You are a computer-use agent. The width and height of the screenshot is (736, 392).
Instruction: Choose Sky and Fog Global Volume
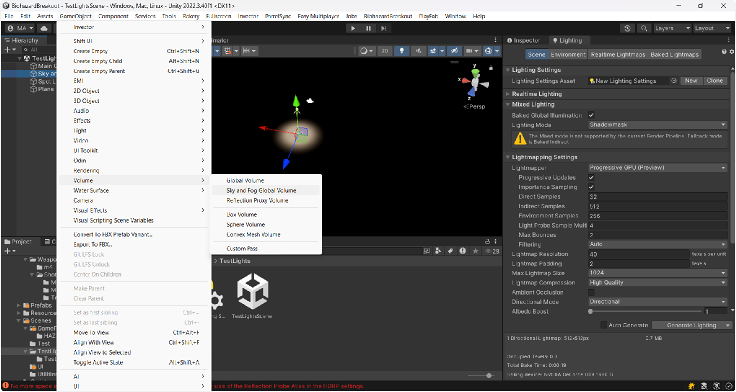[265, 191]
